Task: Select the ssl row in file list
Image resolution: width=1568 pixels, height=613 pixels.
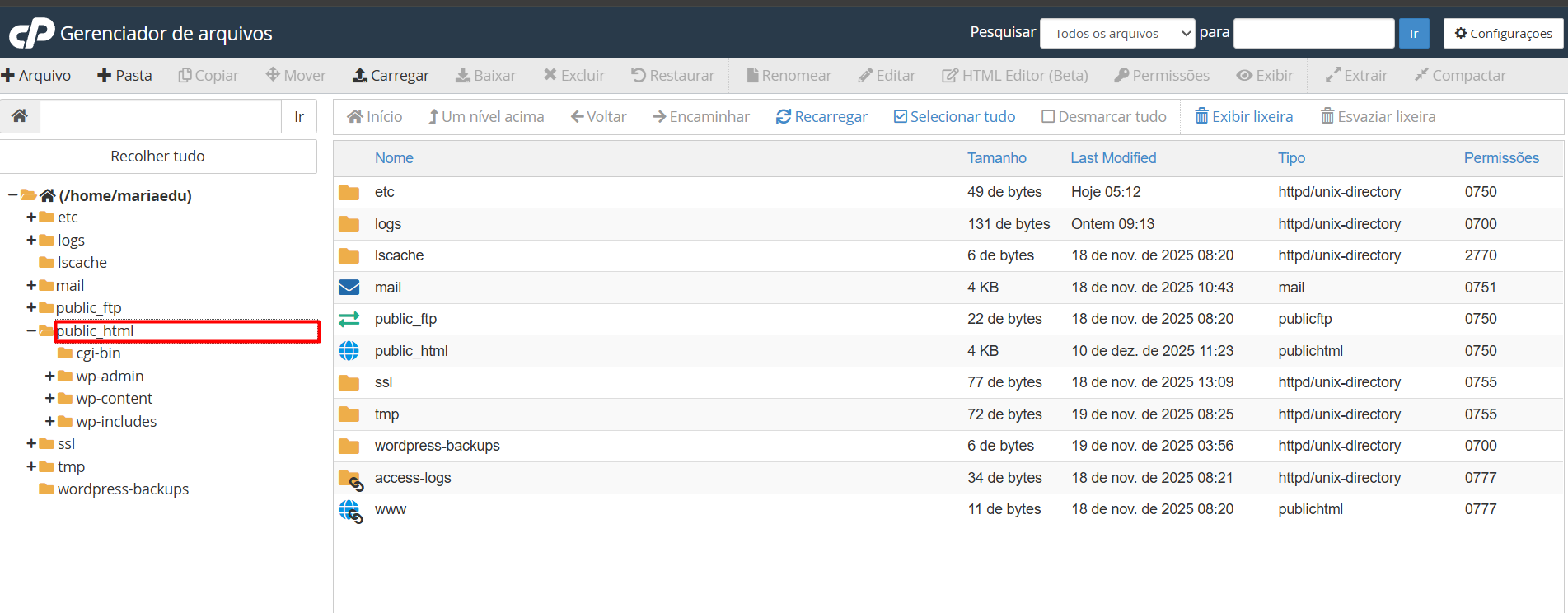Action: (x=948, y=382)
